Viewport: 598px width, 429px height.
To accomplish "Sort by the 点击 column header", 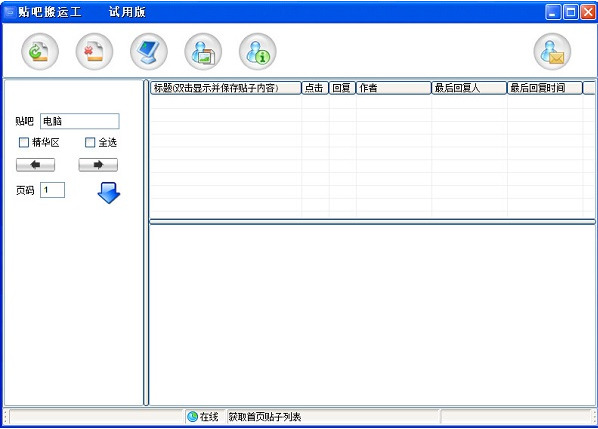I will coord(315,88).
